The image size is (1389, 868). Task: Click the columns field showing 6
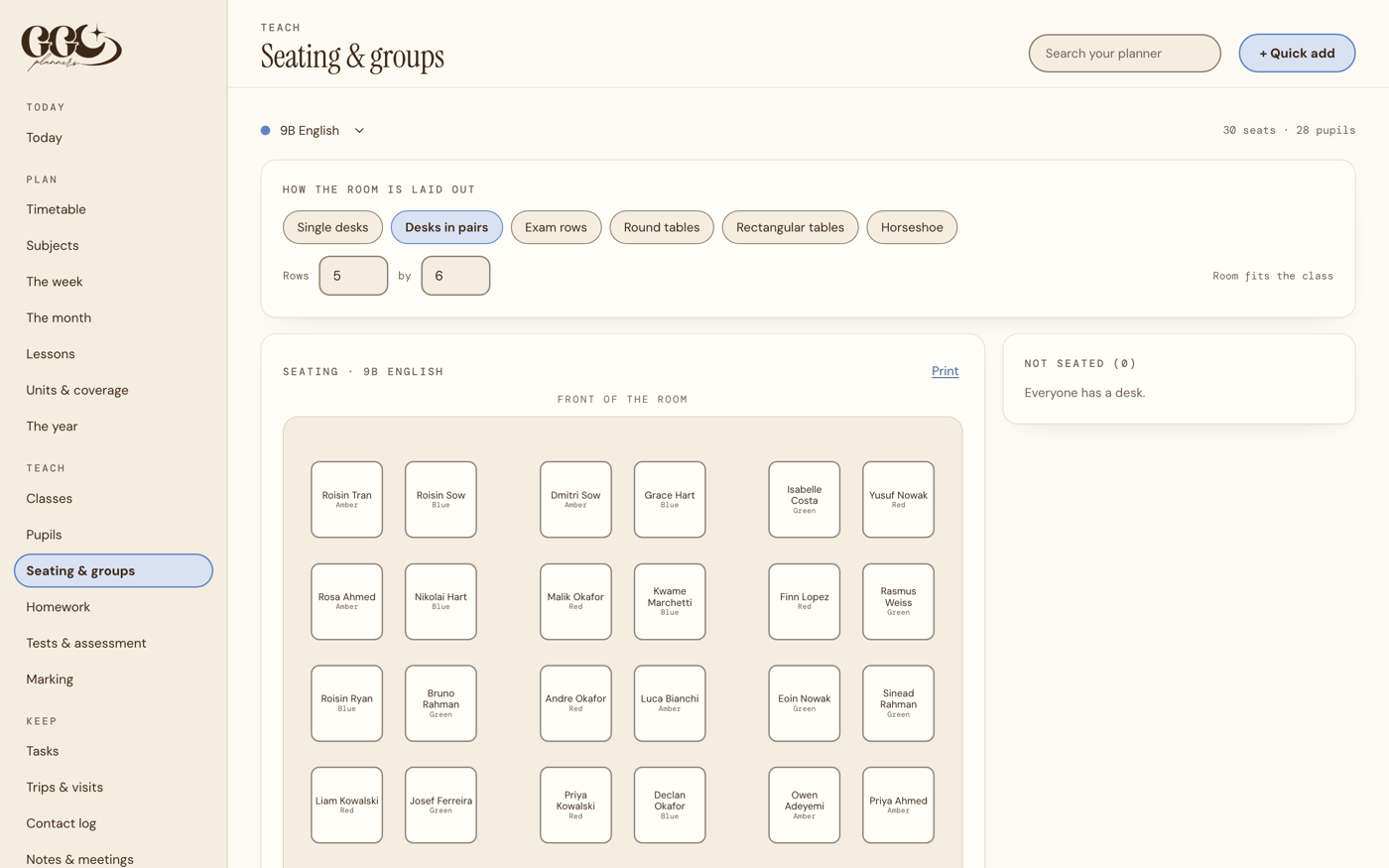point(455,276)
